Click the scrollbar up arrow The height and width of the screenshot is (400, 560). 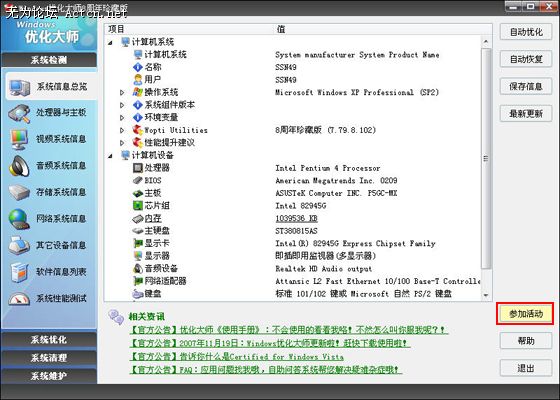point(486,42)
